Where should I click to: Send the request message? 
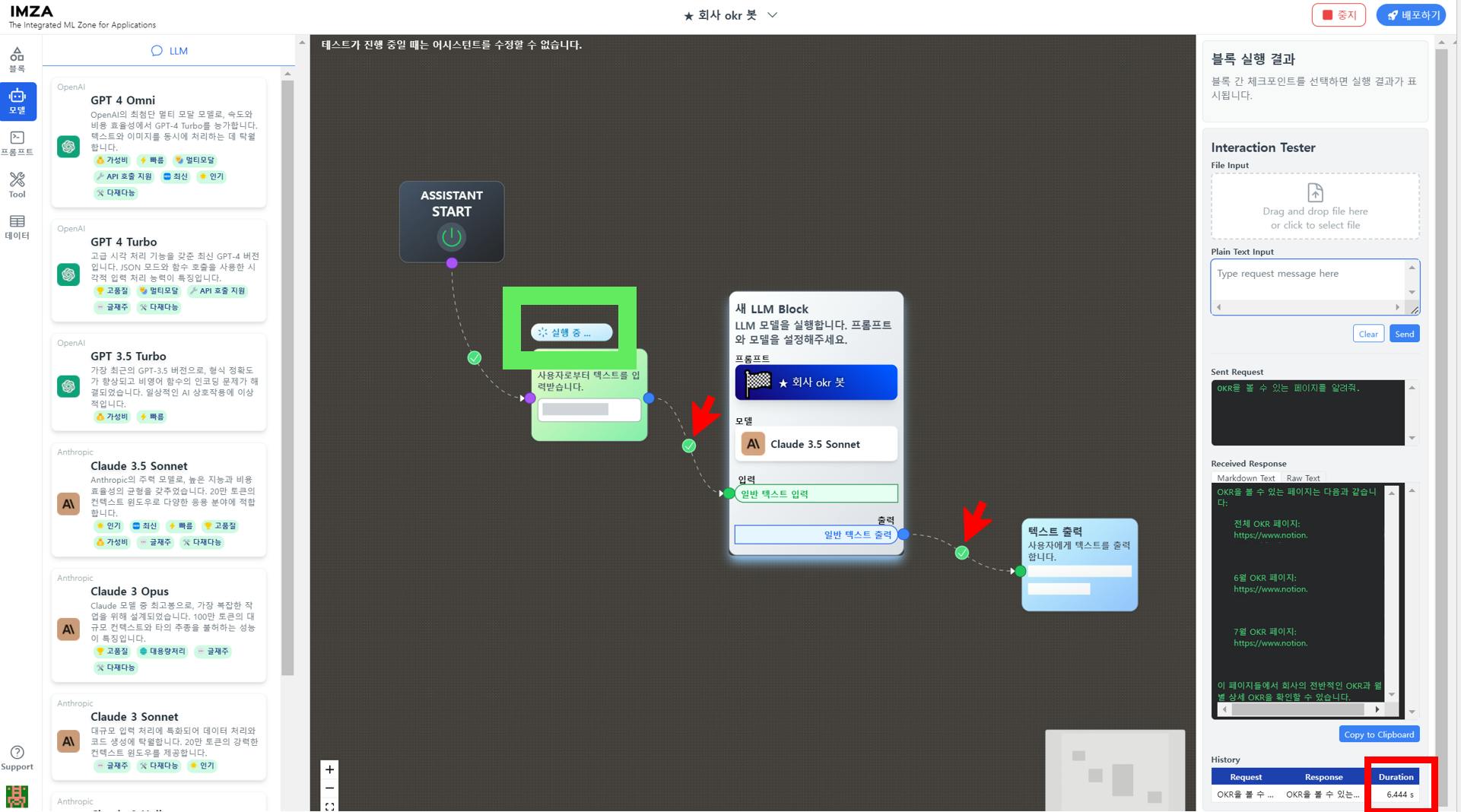pos(1404,334)
